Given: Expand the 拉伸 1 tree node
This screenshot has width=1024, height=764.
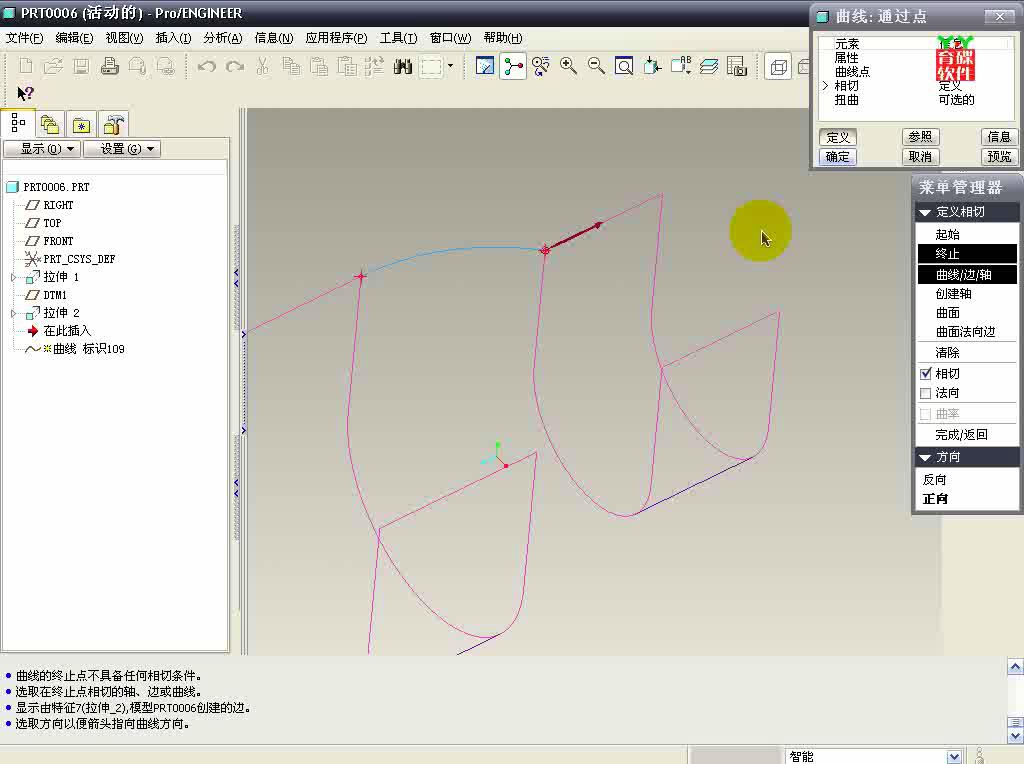Looking at the screenshot, I should coord(14,278).
